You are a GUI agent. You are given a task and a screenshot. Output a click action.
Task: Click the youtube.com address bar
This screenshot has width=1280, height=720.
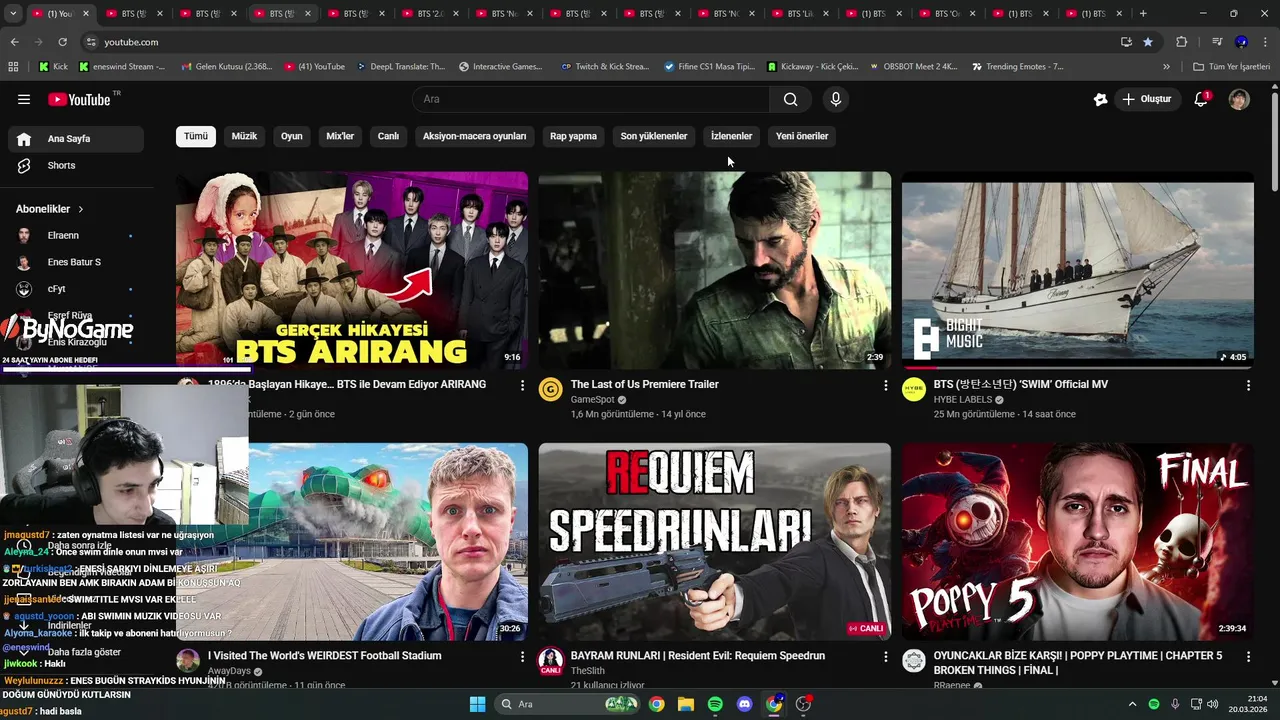click(600, 42)
